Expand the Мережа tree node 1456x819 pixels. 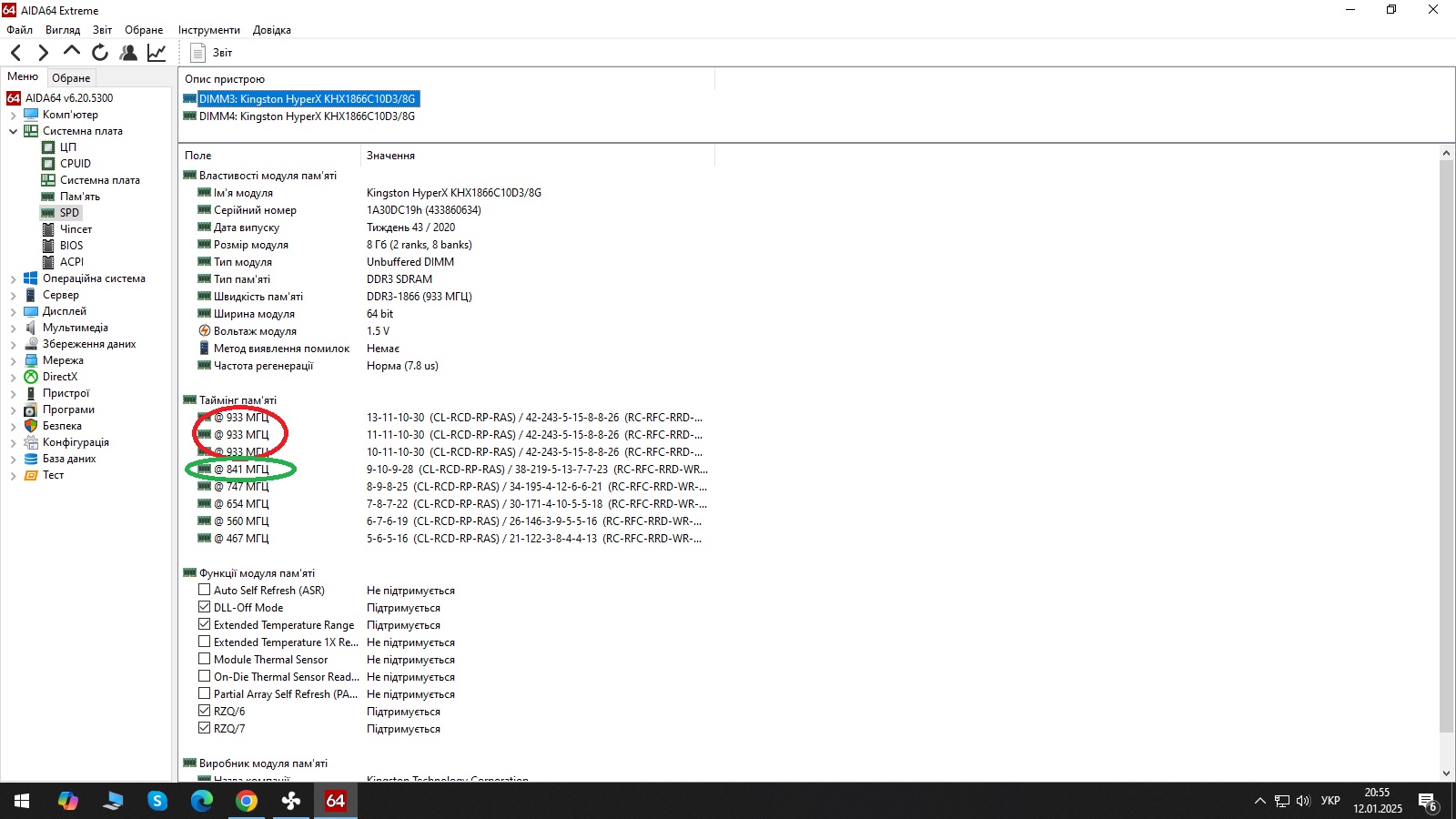(14, 361)
